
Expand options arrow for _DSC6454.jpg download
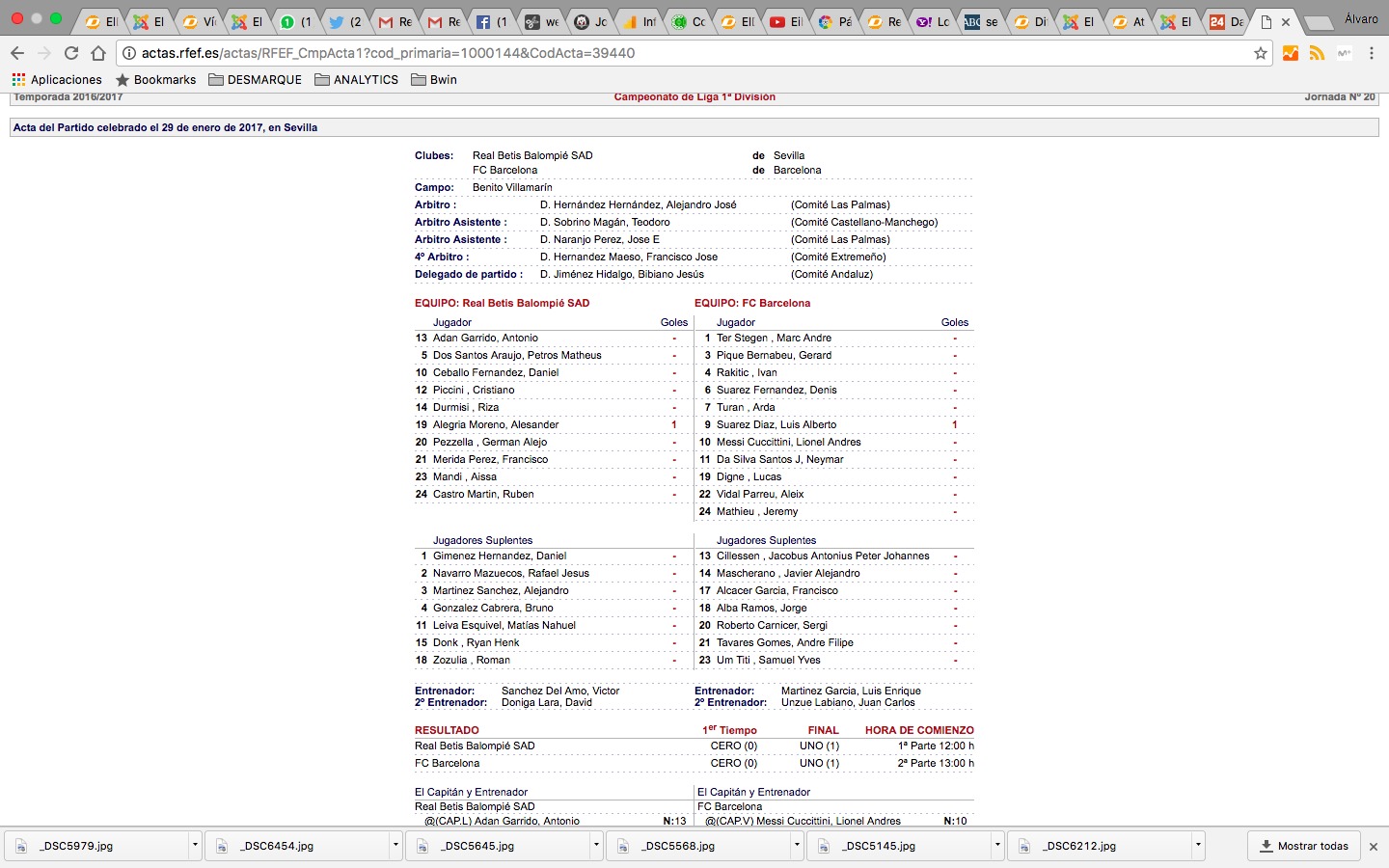395,846
